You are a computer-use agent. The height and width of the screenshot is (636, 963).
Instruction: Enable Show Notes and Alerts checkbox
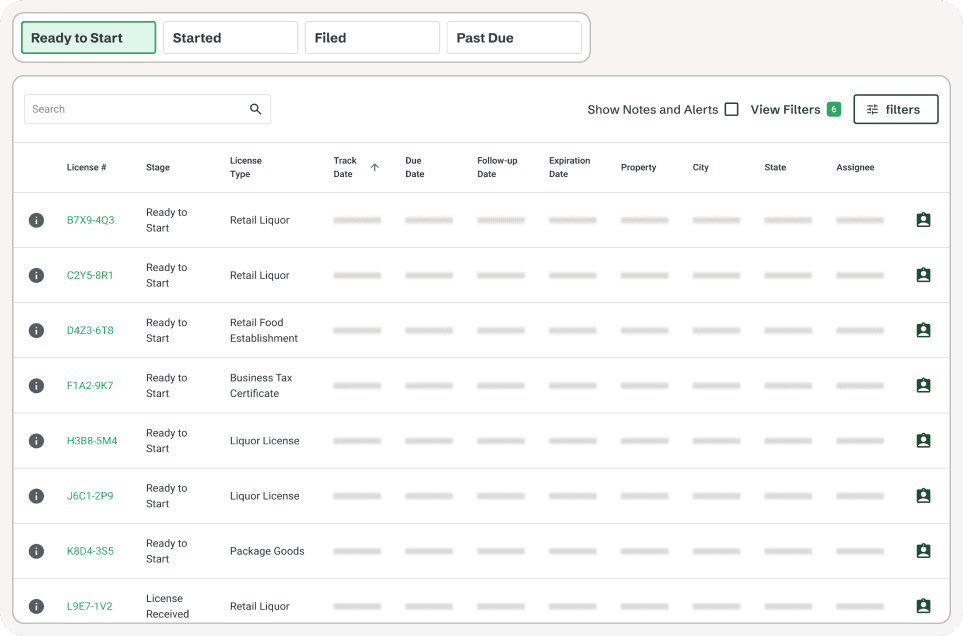[x=731, y=109]
